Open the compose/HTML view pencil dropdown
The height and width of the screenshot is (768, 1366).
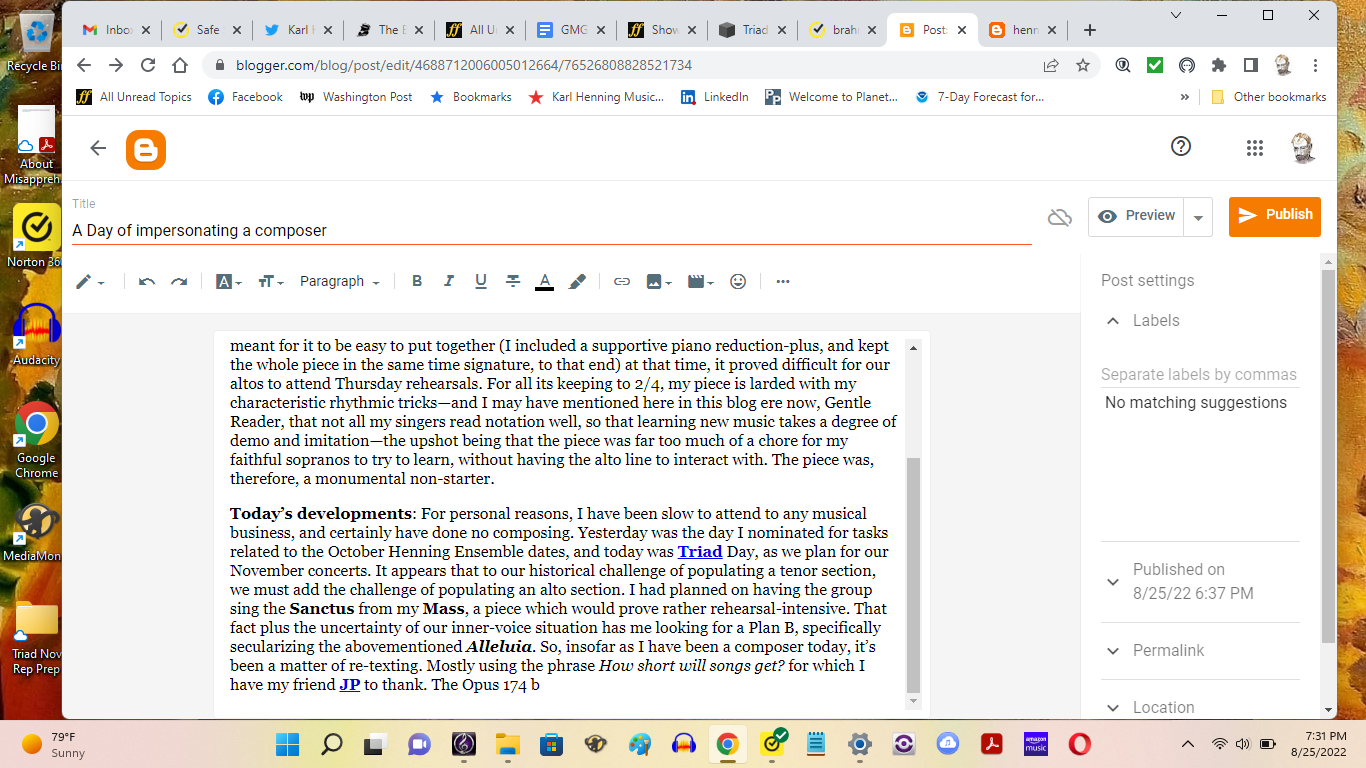90,282
